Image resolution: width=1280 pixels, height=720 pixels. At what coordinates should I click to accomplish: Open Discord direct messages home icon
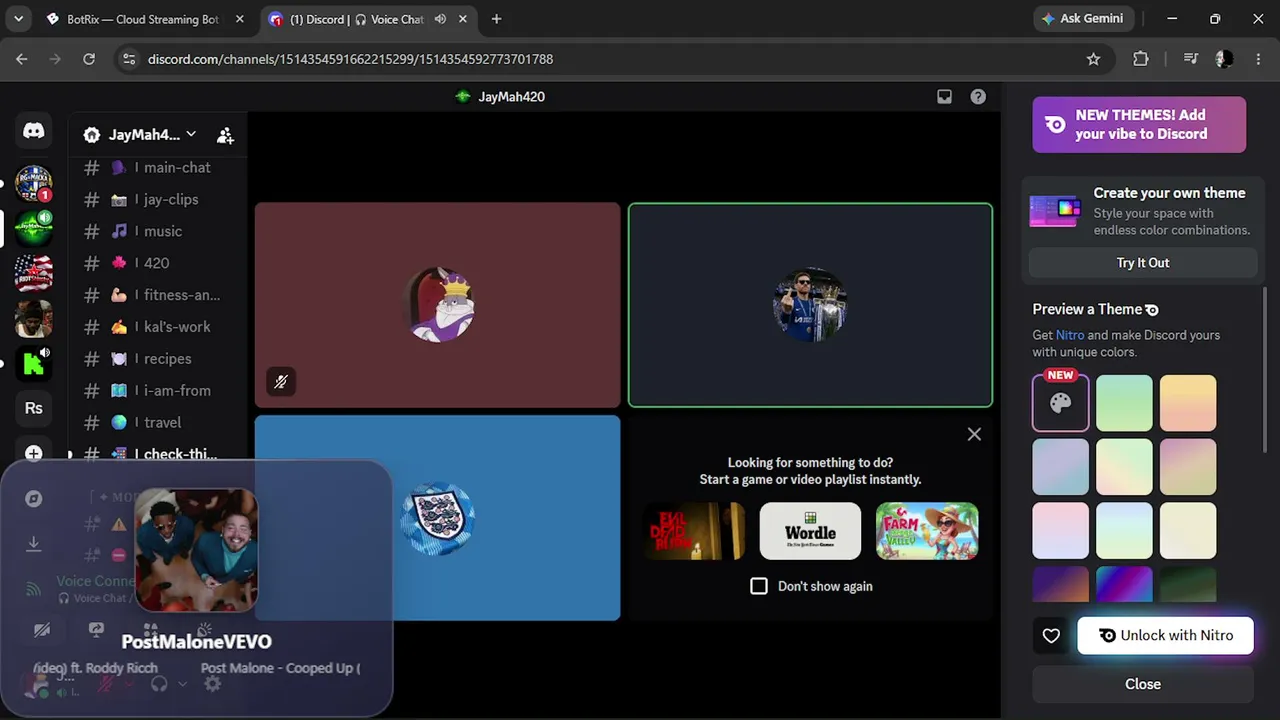(x=34, y=131)
